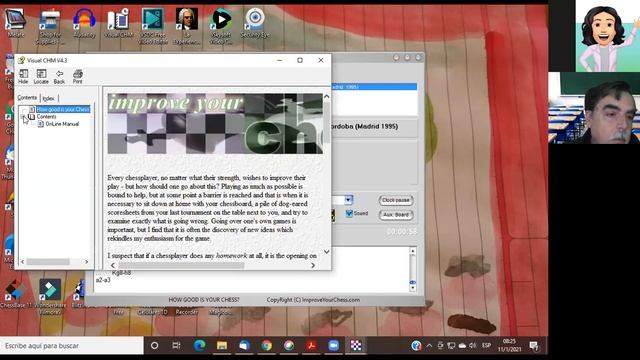Click the help page scroll-right arrow
This screenshot has height=360, width=640.
pos(313,265)
